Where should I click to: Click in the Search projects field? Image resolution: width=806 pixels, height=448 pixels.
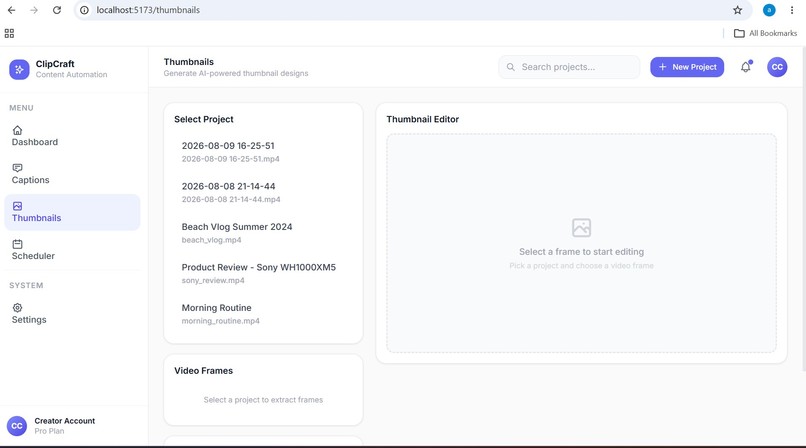click(569, 67)
